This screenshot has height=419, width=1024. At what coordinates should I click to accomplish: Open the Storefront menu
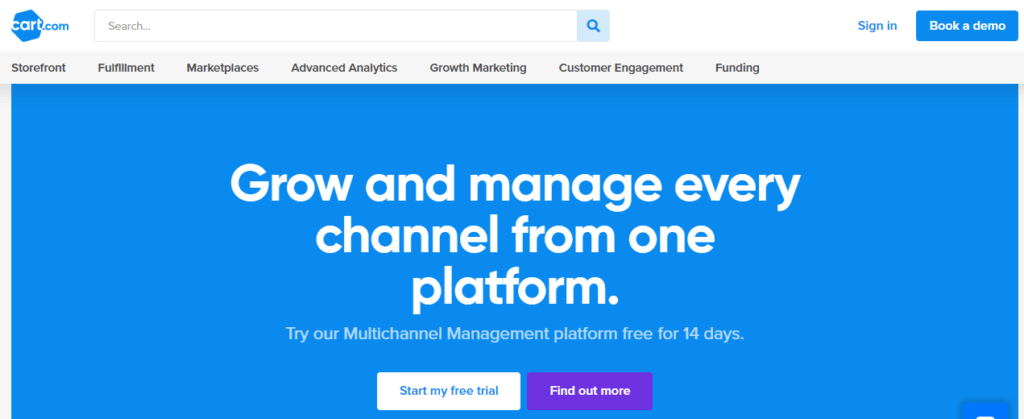39,68
